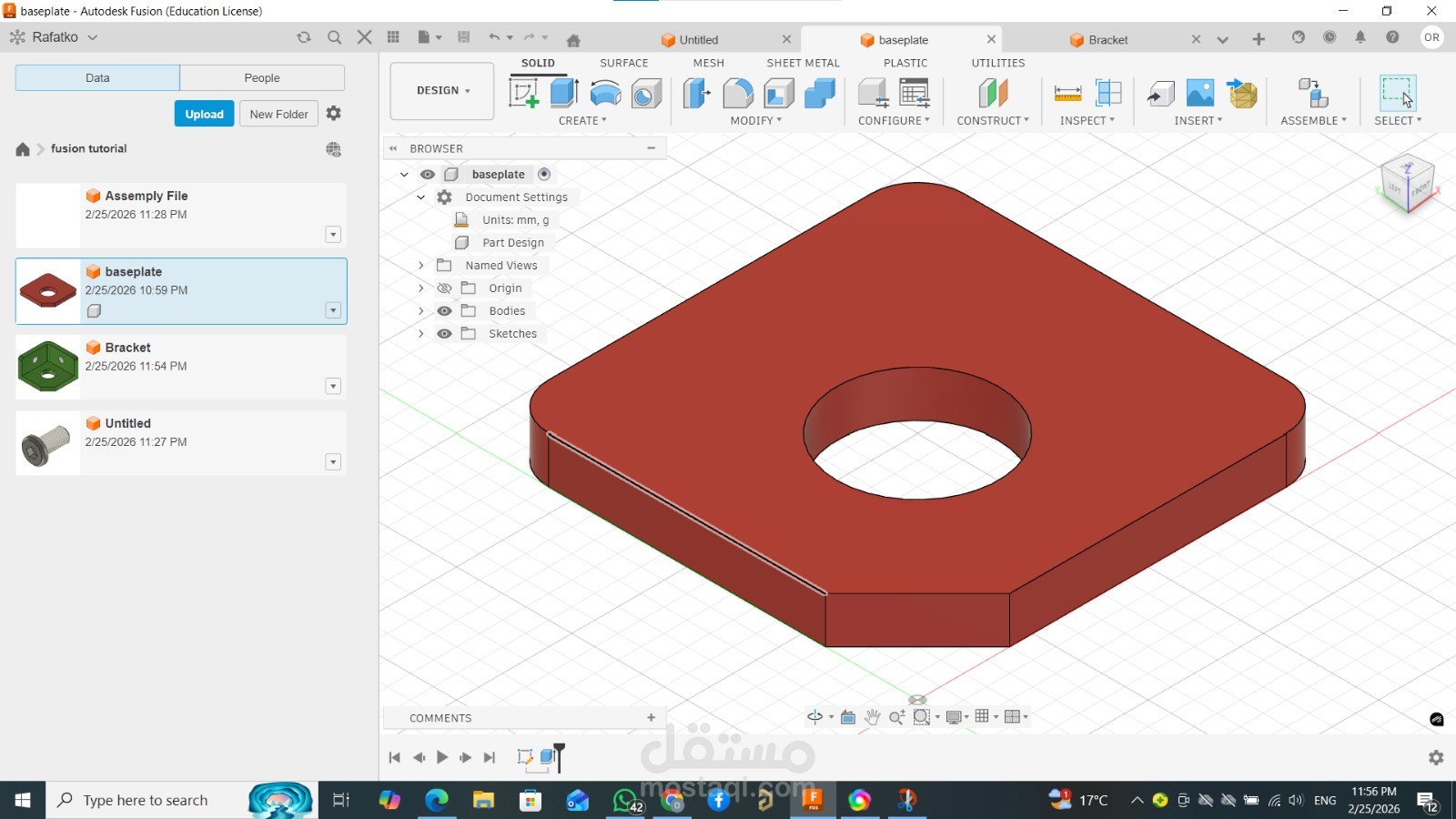Expand the Sketches folder in browser
This screenshot has width=1456, height=819.
pyautogui.click(x=420, y=334)
